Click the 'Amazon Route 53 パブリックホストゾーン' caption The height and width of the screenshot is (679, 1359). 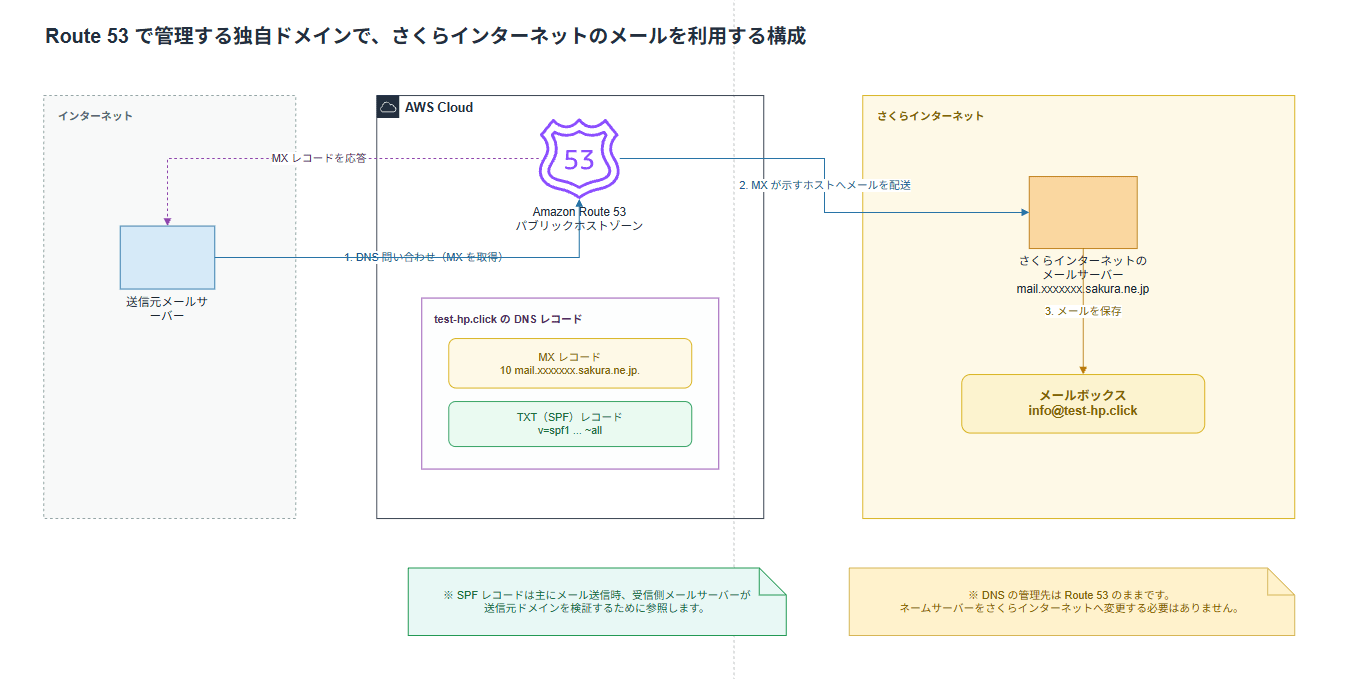(579, 219)
